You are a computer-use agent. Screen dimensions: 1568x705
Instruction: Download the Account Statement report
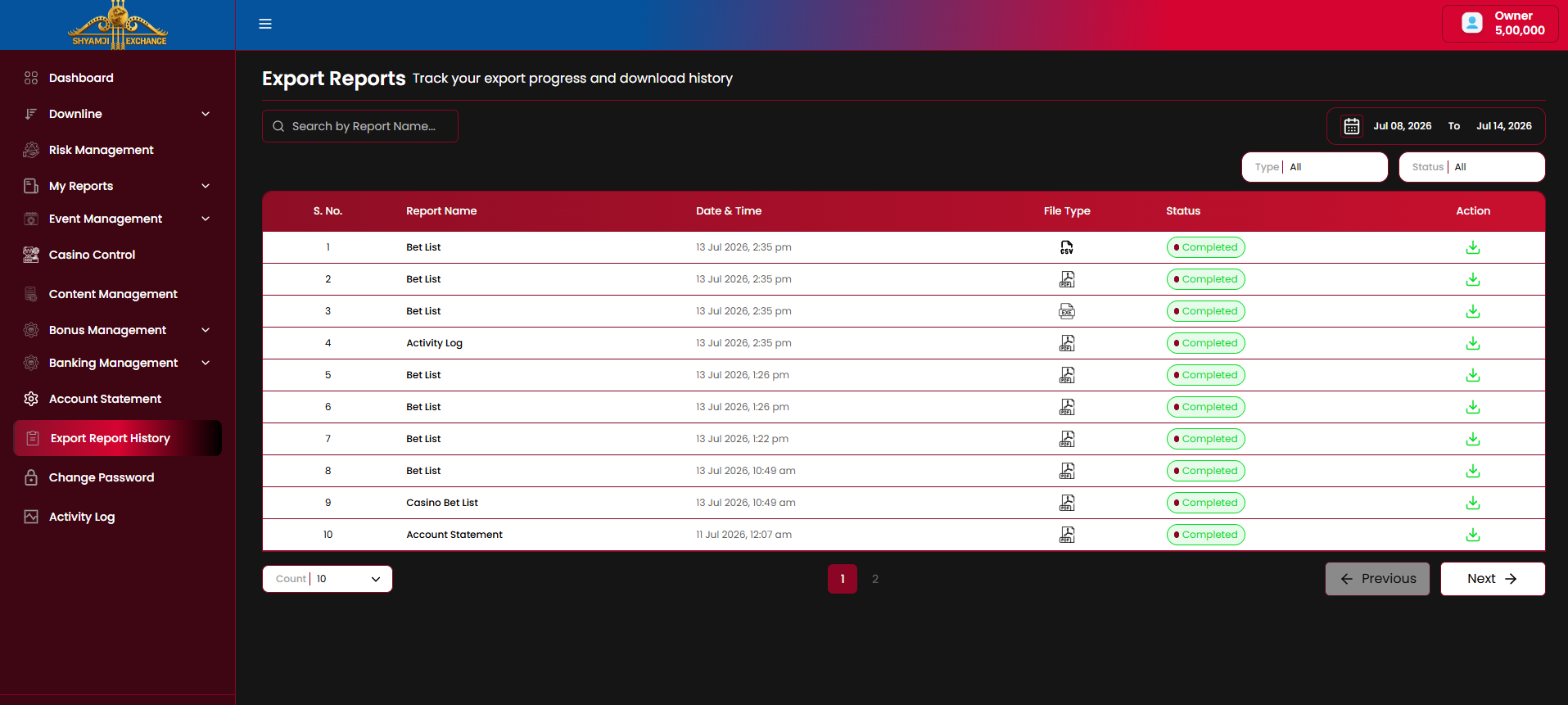click(x=1473, y=535)
